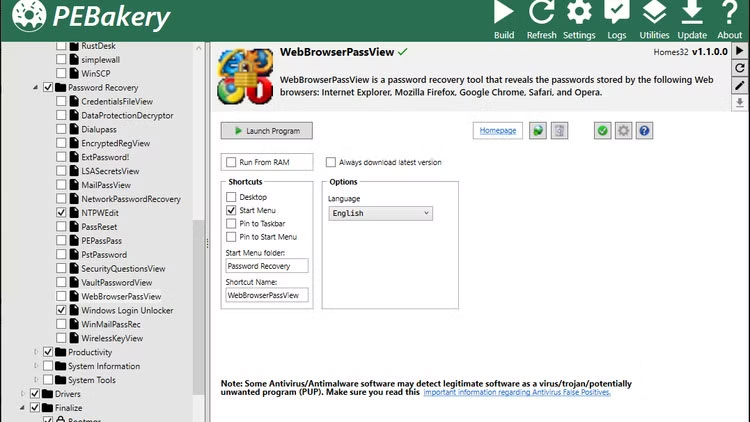Click the NTPWEdit file icon
The height and width of the screenshot is (422, 750).
[74, 213]
